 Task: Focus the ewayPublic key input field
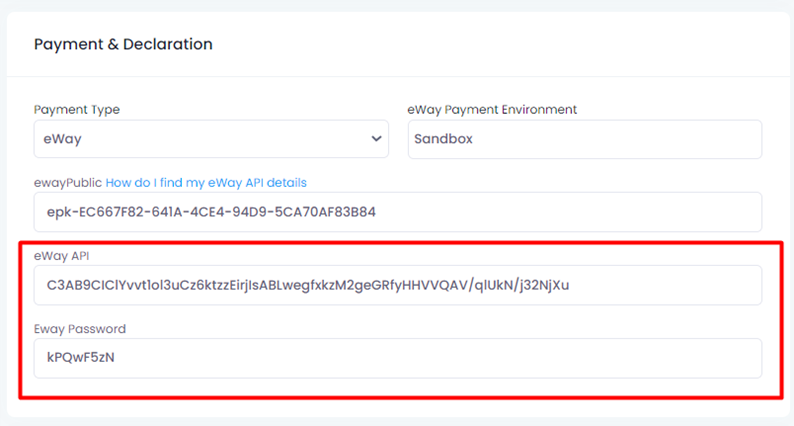point(398,212)
